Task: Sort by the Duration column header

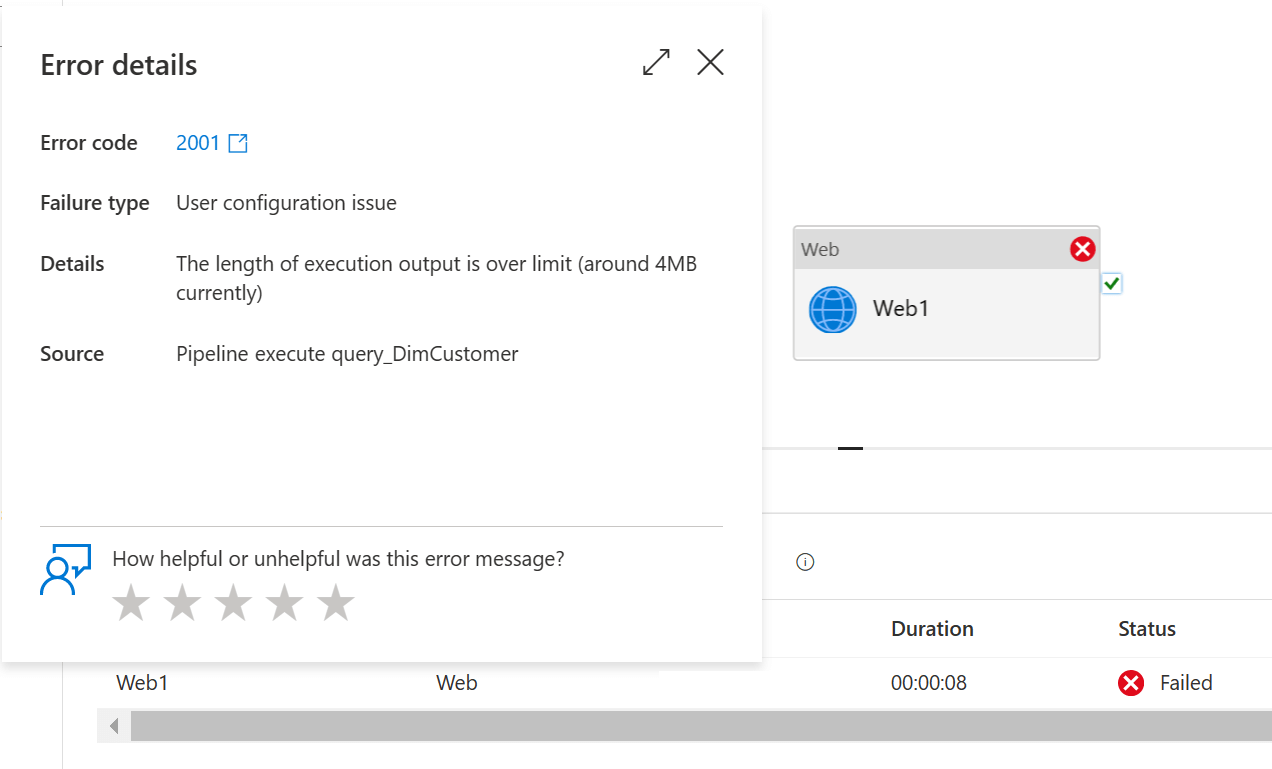Action: [x=932, y=629]
